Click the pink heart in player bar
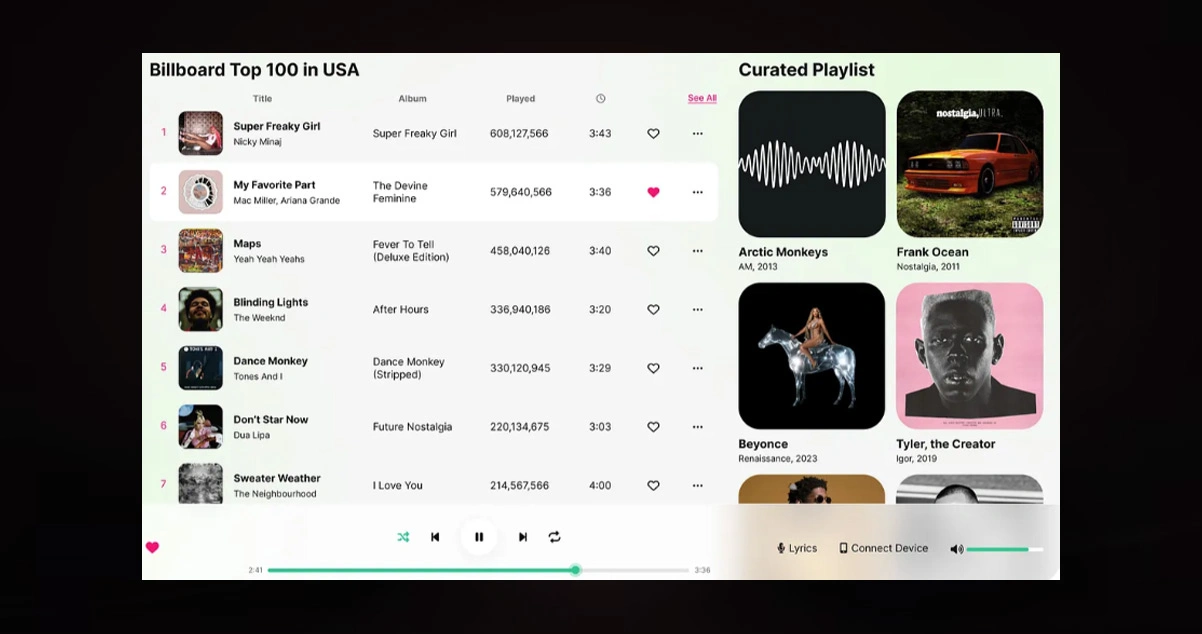 pyautogui.click(x=152, y=547)
